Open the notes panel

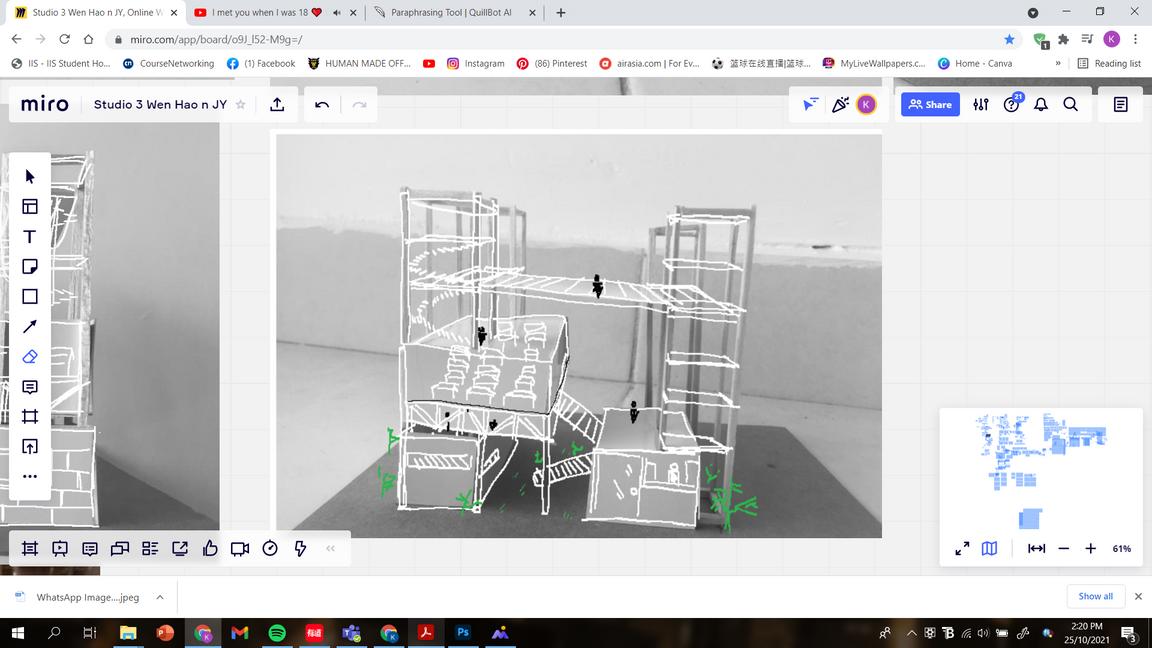pyautogui.click(x=1120, y=104)
